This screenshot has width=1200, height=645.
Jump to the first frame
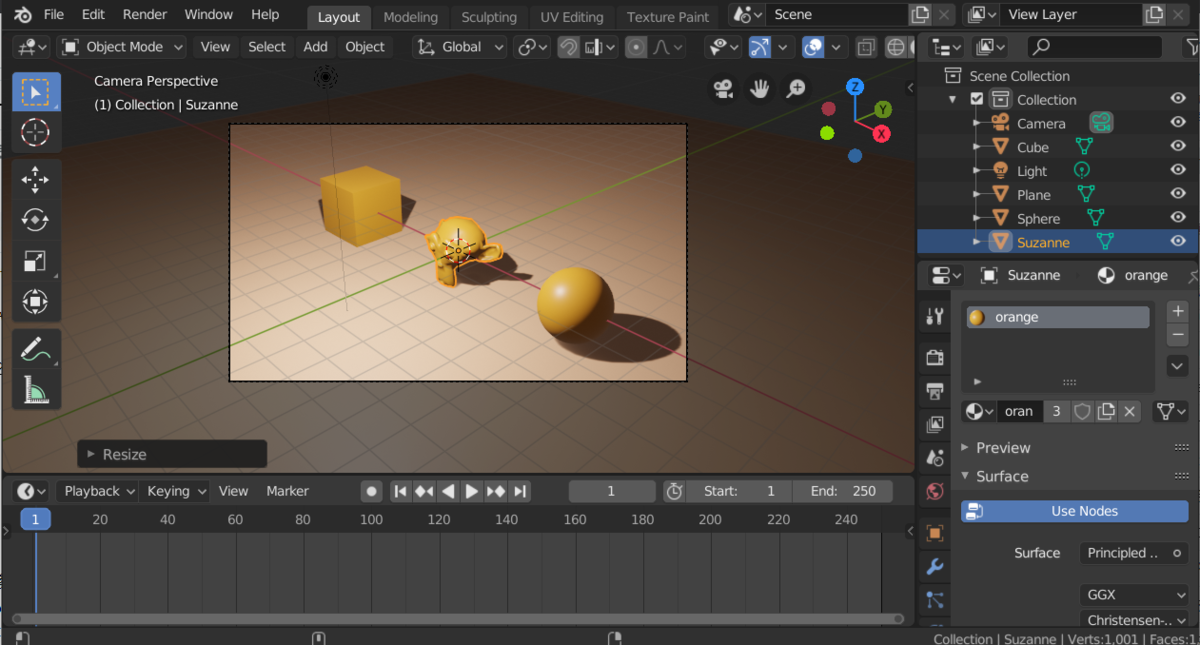(x=400, y=491)
